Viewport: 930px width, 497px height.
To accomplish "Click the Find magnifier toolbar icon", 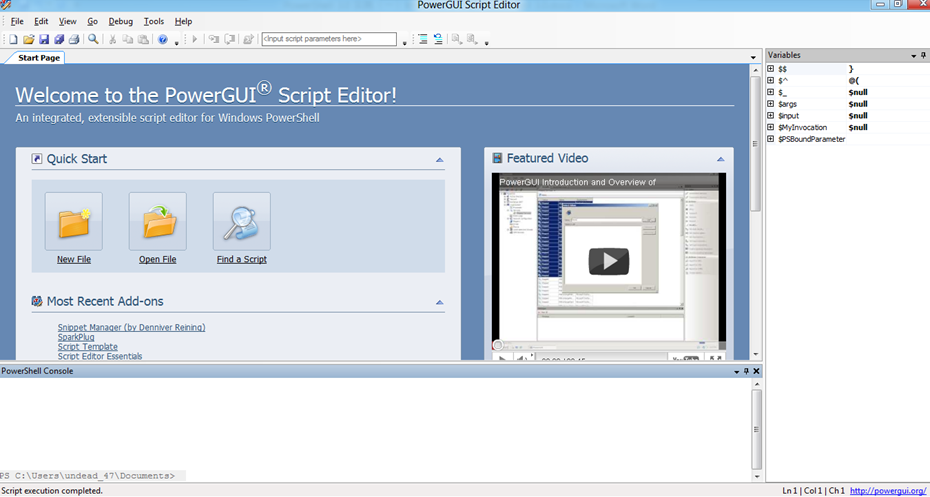I will [93, 39].
